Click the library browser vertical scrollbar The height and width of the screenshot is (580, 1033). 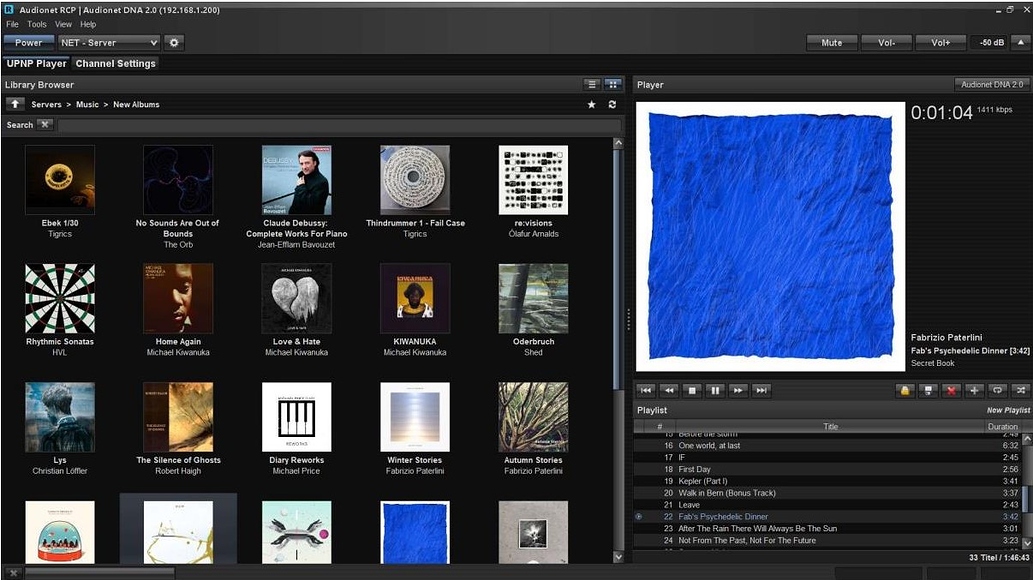[x=618, y=270]
